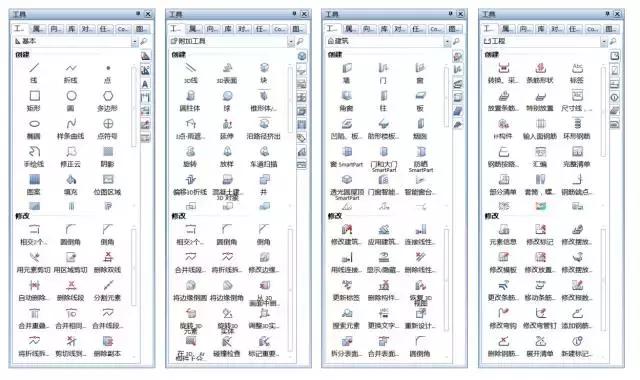The image size is (640, 380).
Task: Choose the 圆柱体 cylinder tool
Action: 191,100
